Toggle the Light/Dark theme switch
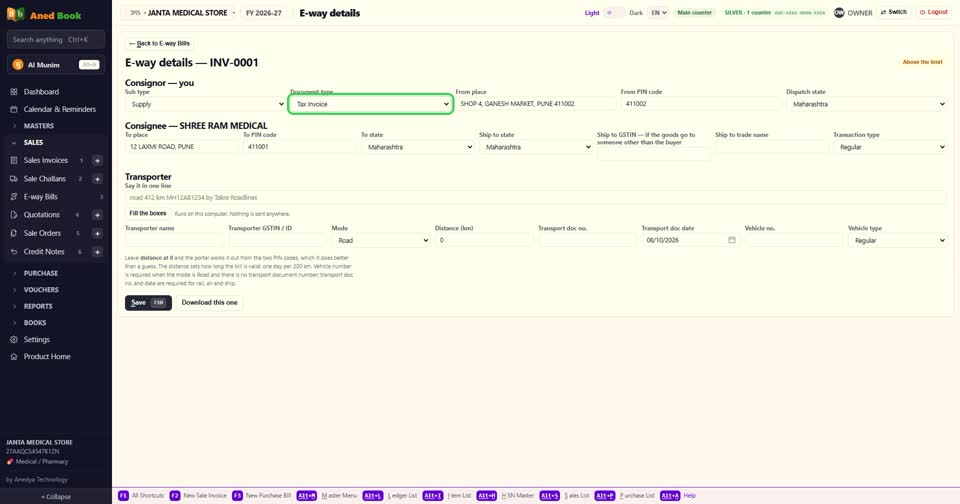Image resolution: width=960 pixels, height=504 pixels. click(614, 12)
